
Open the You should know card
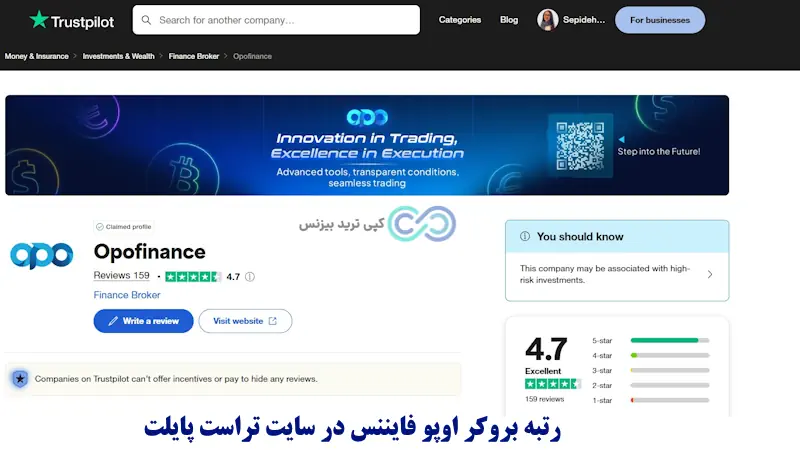(x=617, y=260)
